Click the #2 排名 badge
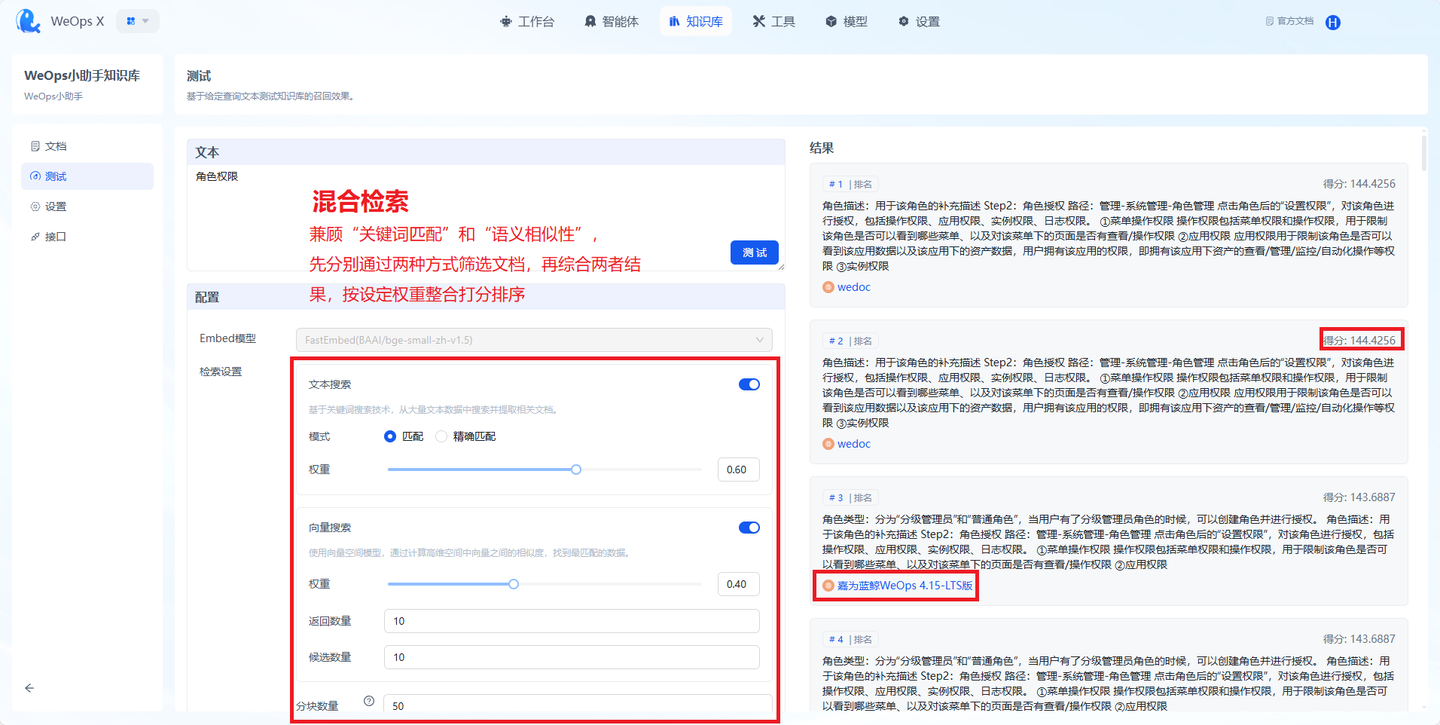Screen dimensions: 1440x725 (x=850, y=341)
